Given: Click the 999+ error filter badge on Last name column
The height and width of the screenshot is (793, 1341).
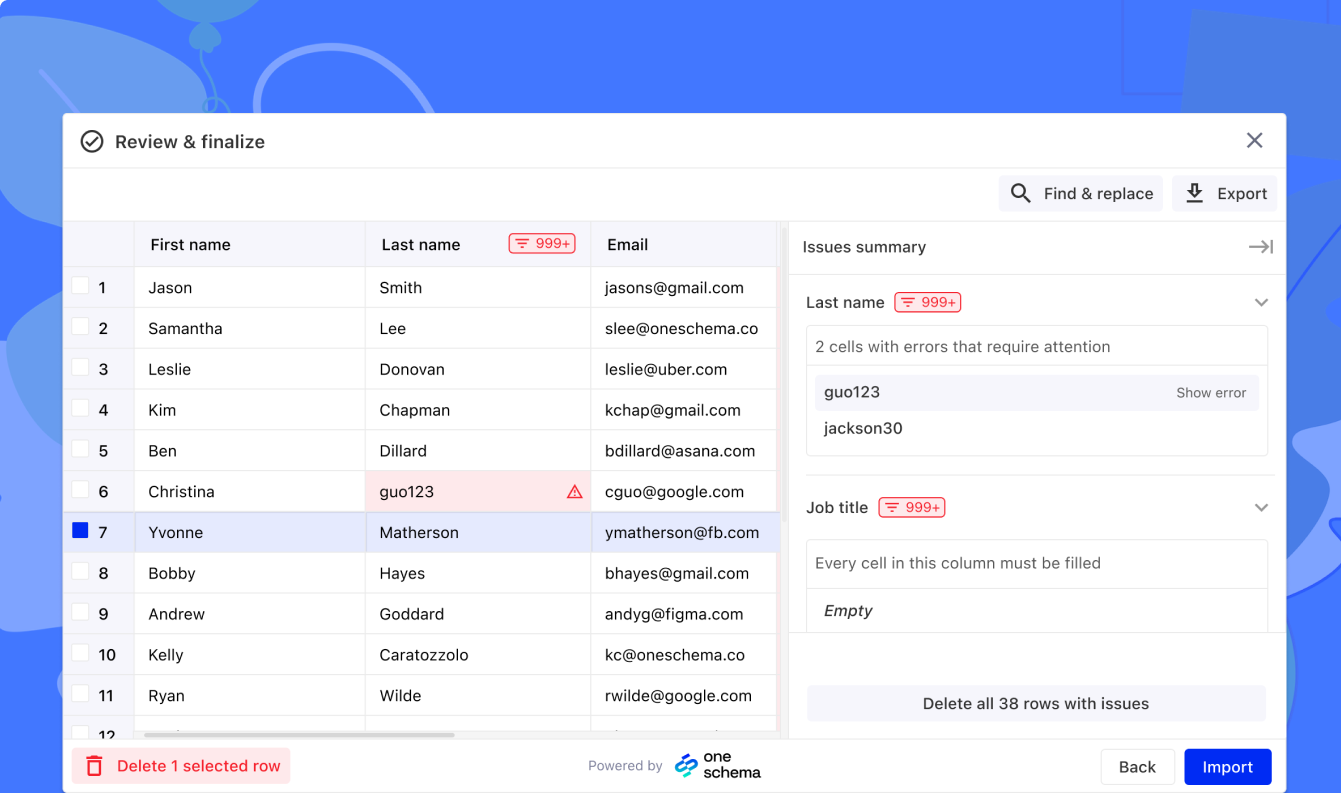Looking at the screenshot, I should [x=541, y=243].
